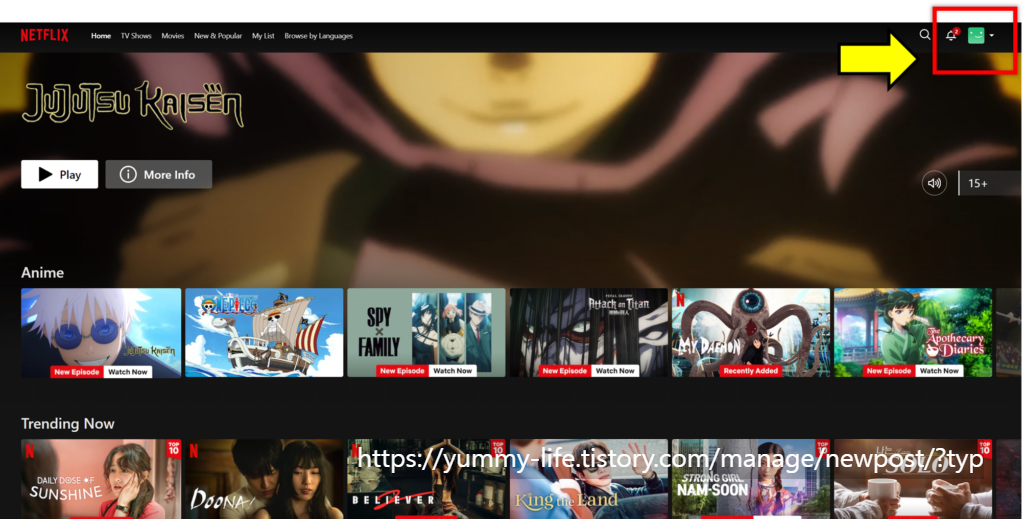
Task: Mute the preview with the speaker icon
Action: [x=935, y=183]
